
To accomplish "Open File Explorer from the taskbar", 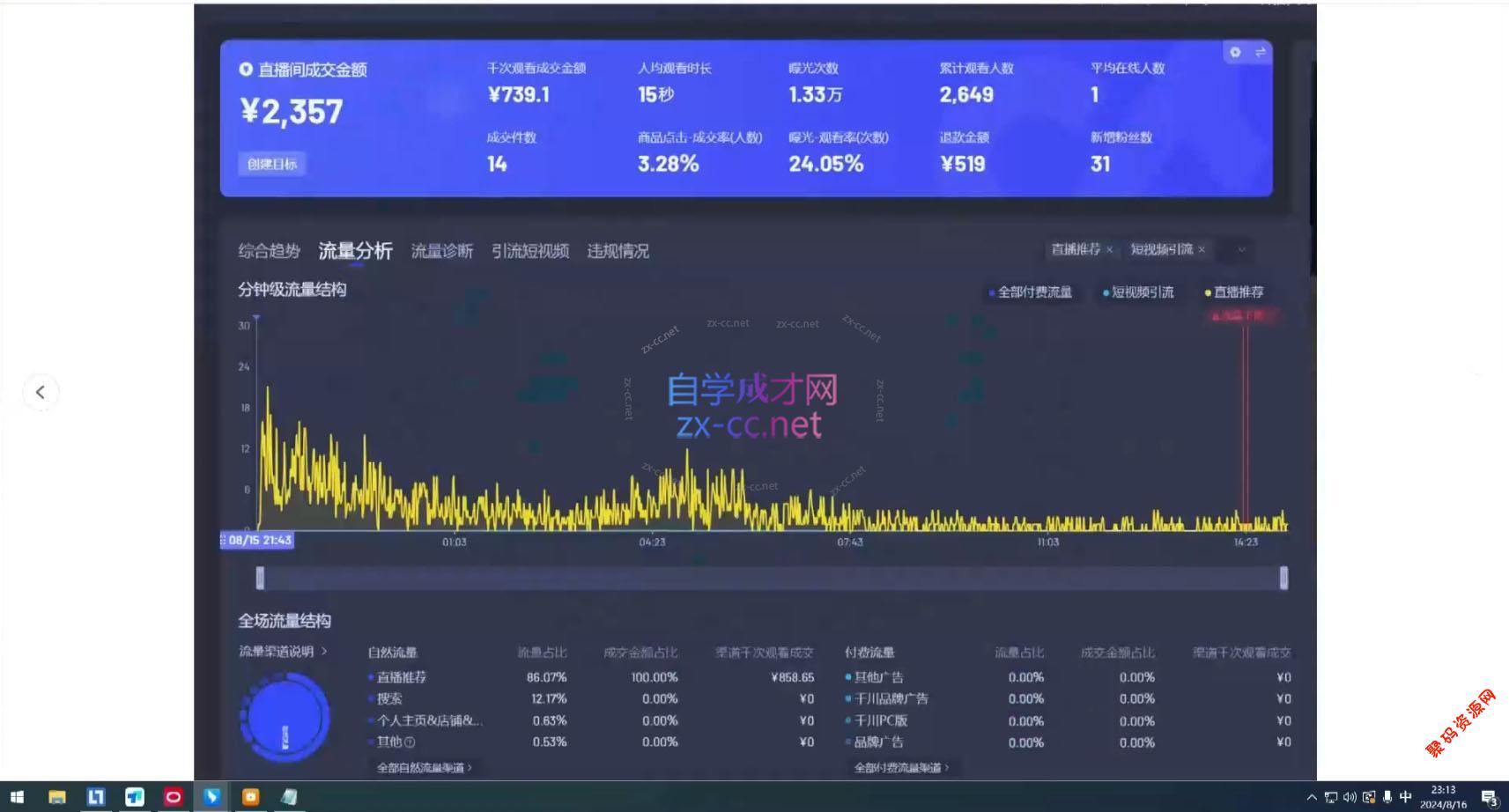I will point(57,797).
